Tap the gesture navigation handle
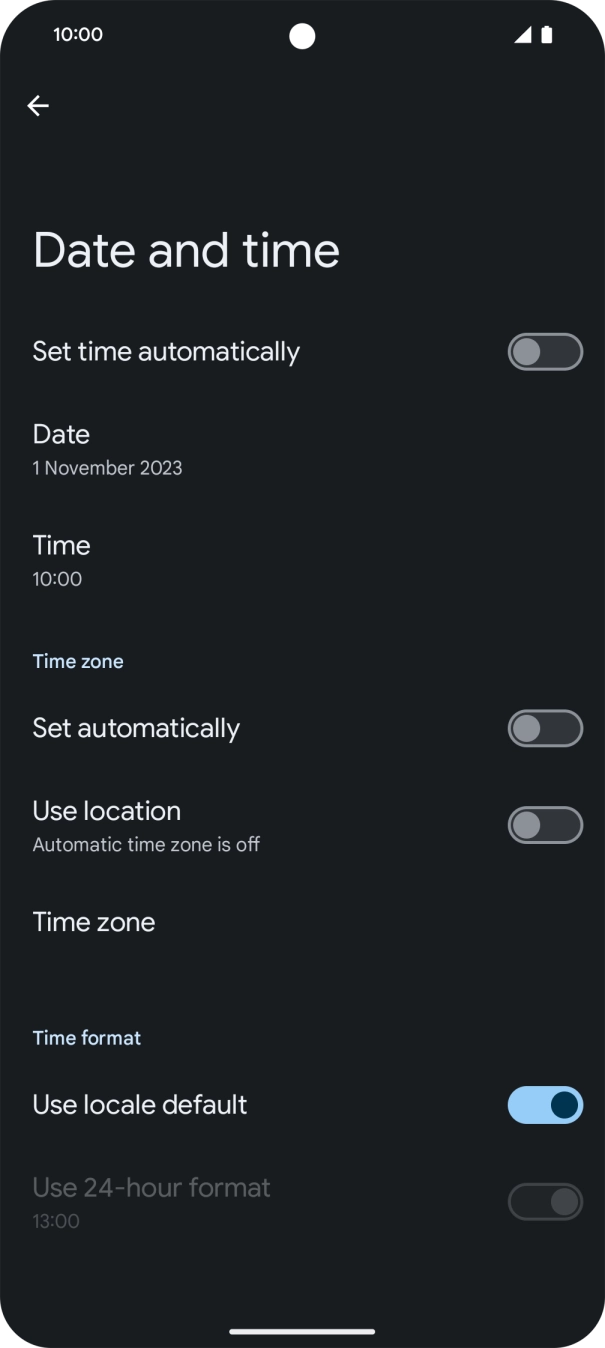Viewport: 605px width, 1348px height. coord(302,1332)
